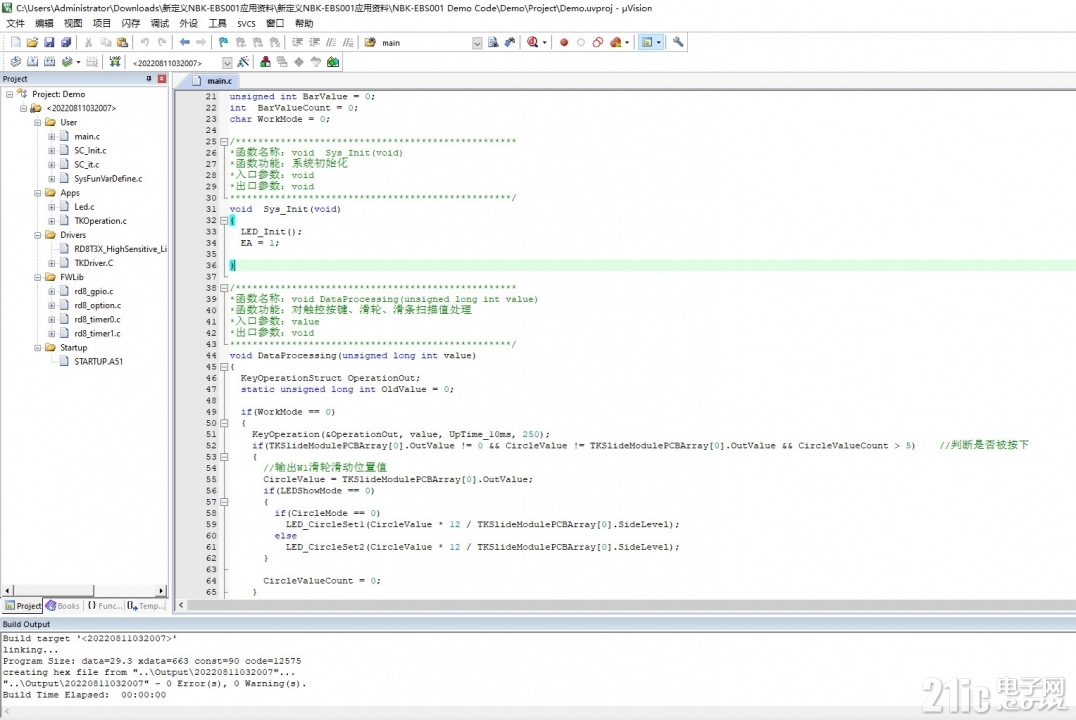Screen dimensions: 1076x720
Task: Collapse the User folder in project tree
Action: [x=38, y=122]
